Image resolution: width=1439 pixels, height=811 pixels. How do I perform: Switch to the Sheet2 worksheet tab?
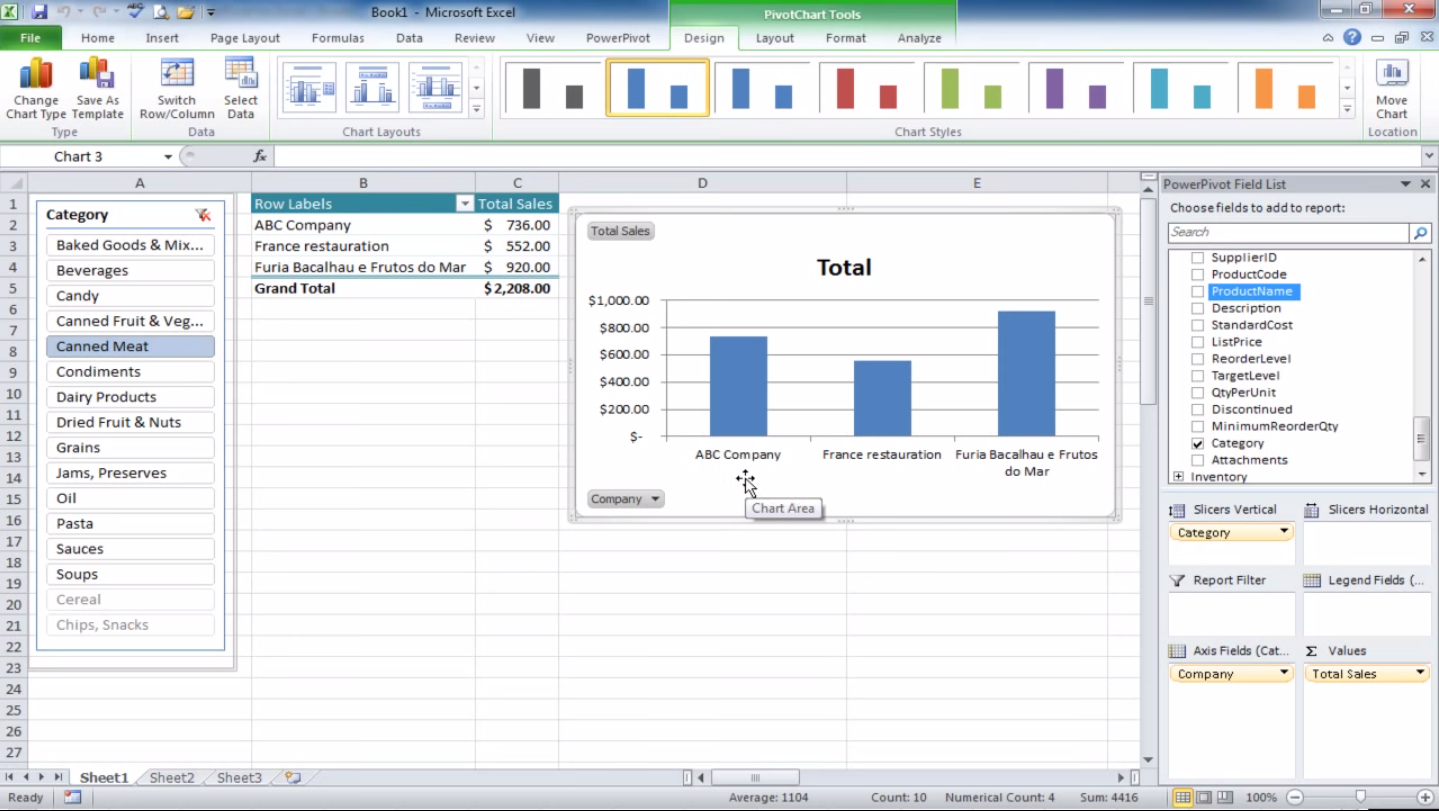point(172,777)
